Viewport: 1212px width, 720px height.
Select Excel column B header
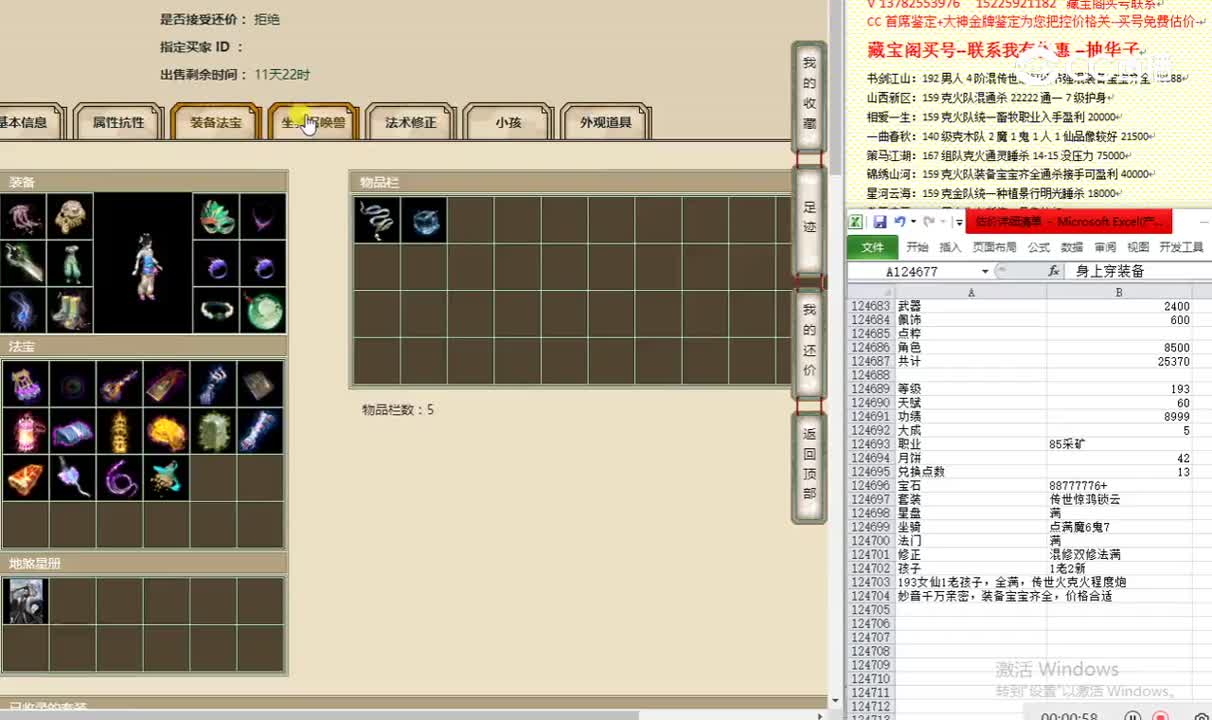coord(1120,292)
